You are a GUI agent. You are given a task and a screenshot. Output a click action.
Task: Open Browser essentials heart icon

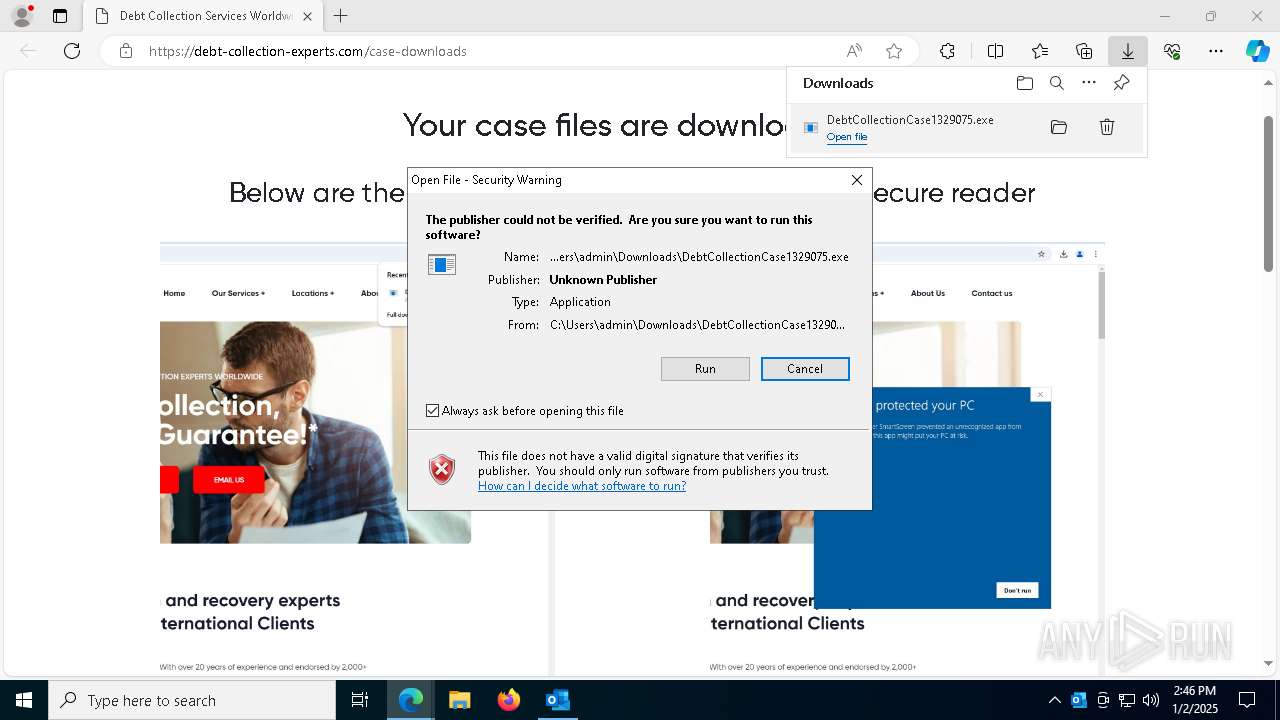[1172, 51]
